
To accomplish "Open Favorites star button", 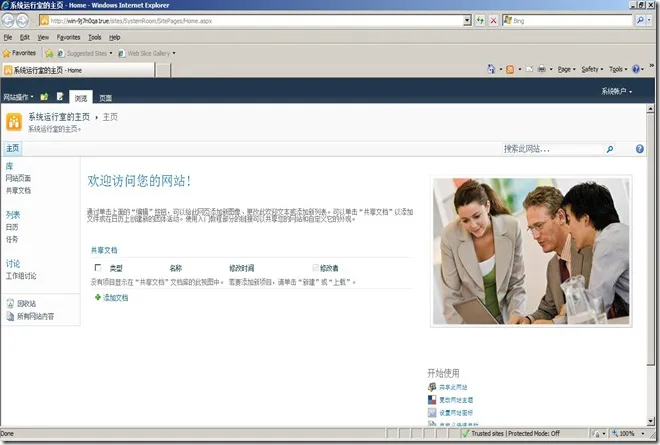I will click(19, 53).
